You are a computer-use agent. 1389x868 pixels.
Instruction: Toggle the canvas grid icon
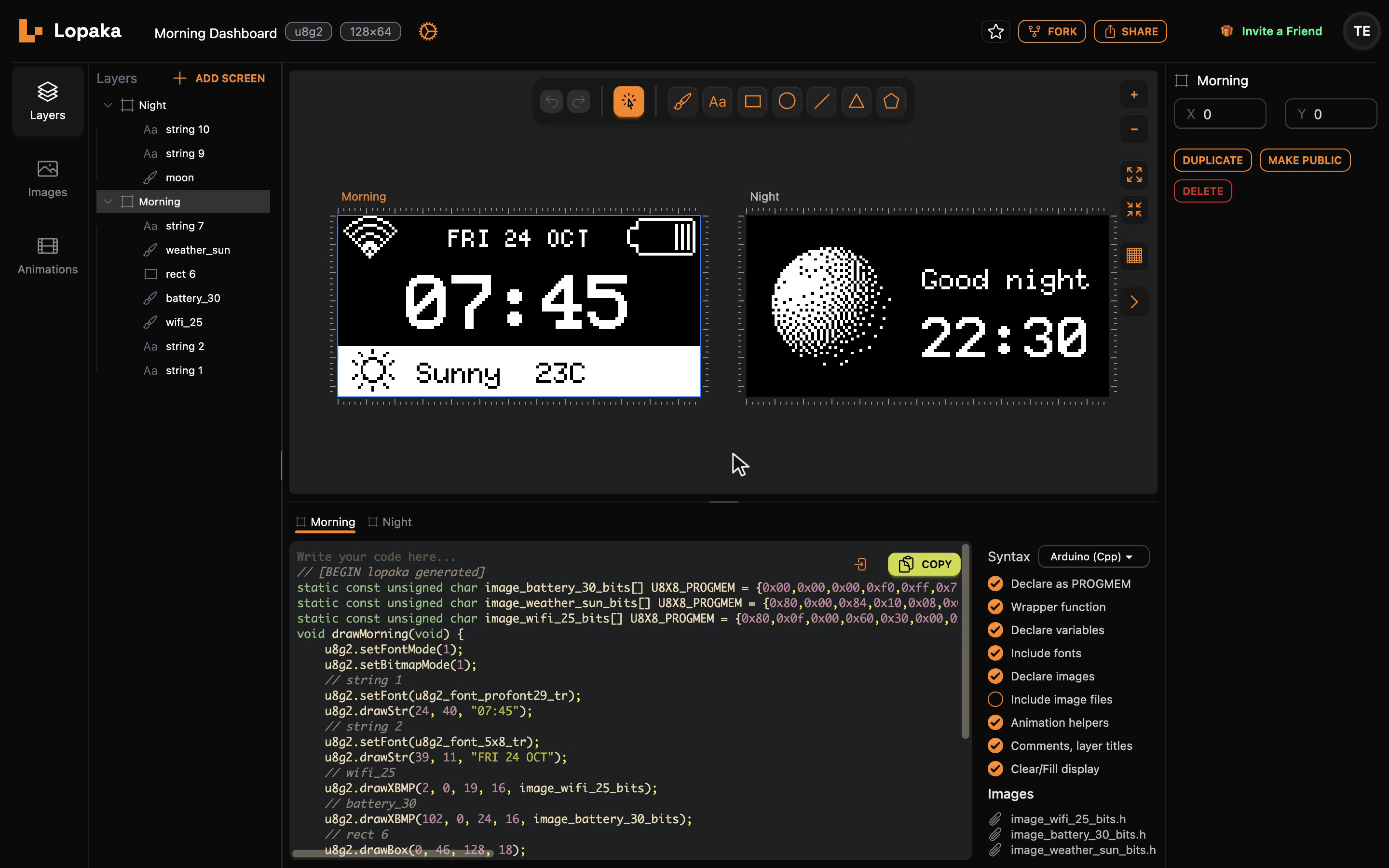pyautogui.click(x=1134, y=256)
